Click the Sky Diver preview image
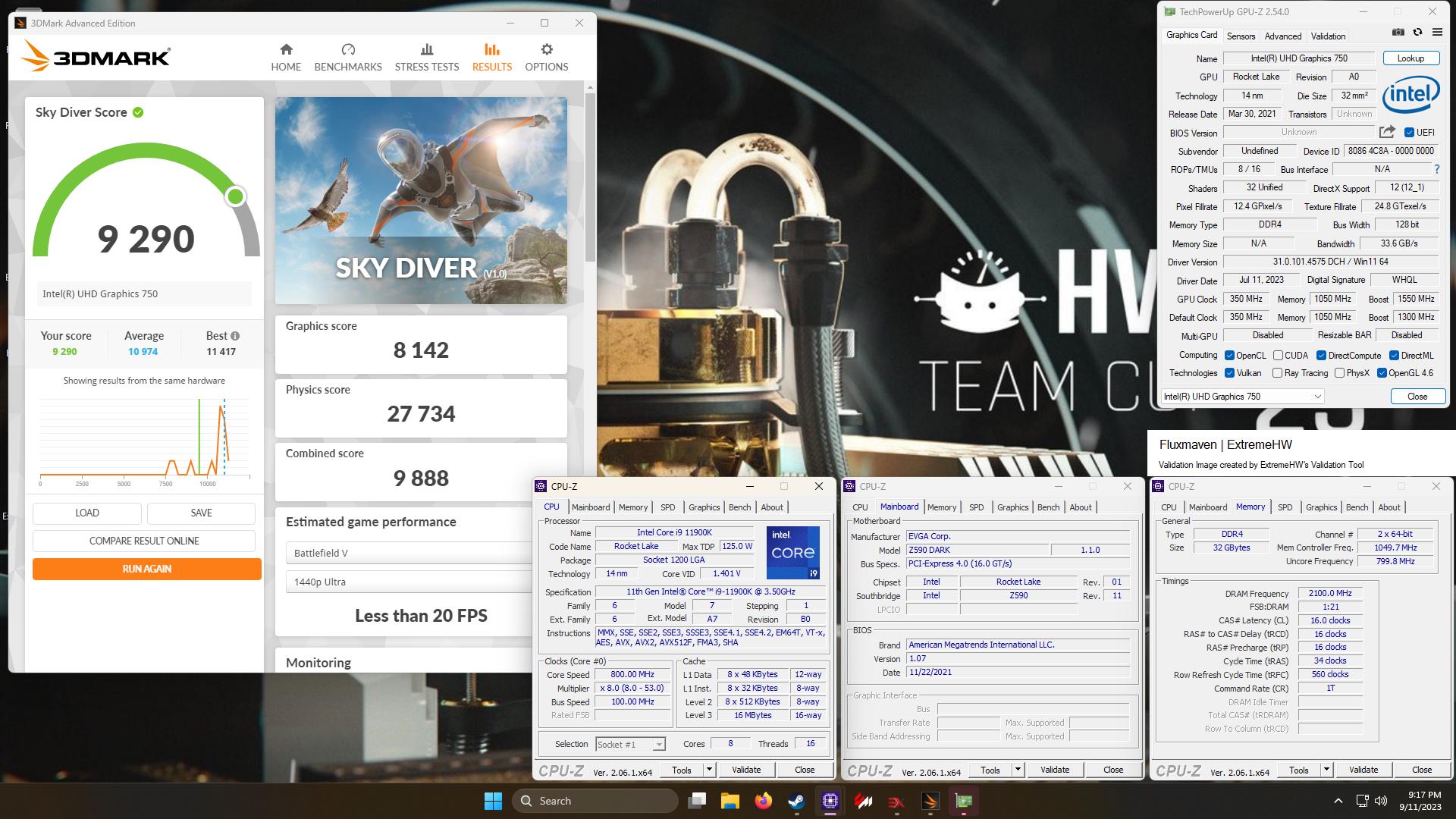Image resolution: width=1456 pixels, height=819 pixels. pos(421,200)
